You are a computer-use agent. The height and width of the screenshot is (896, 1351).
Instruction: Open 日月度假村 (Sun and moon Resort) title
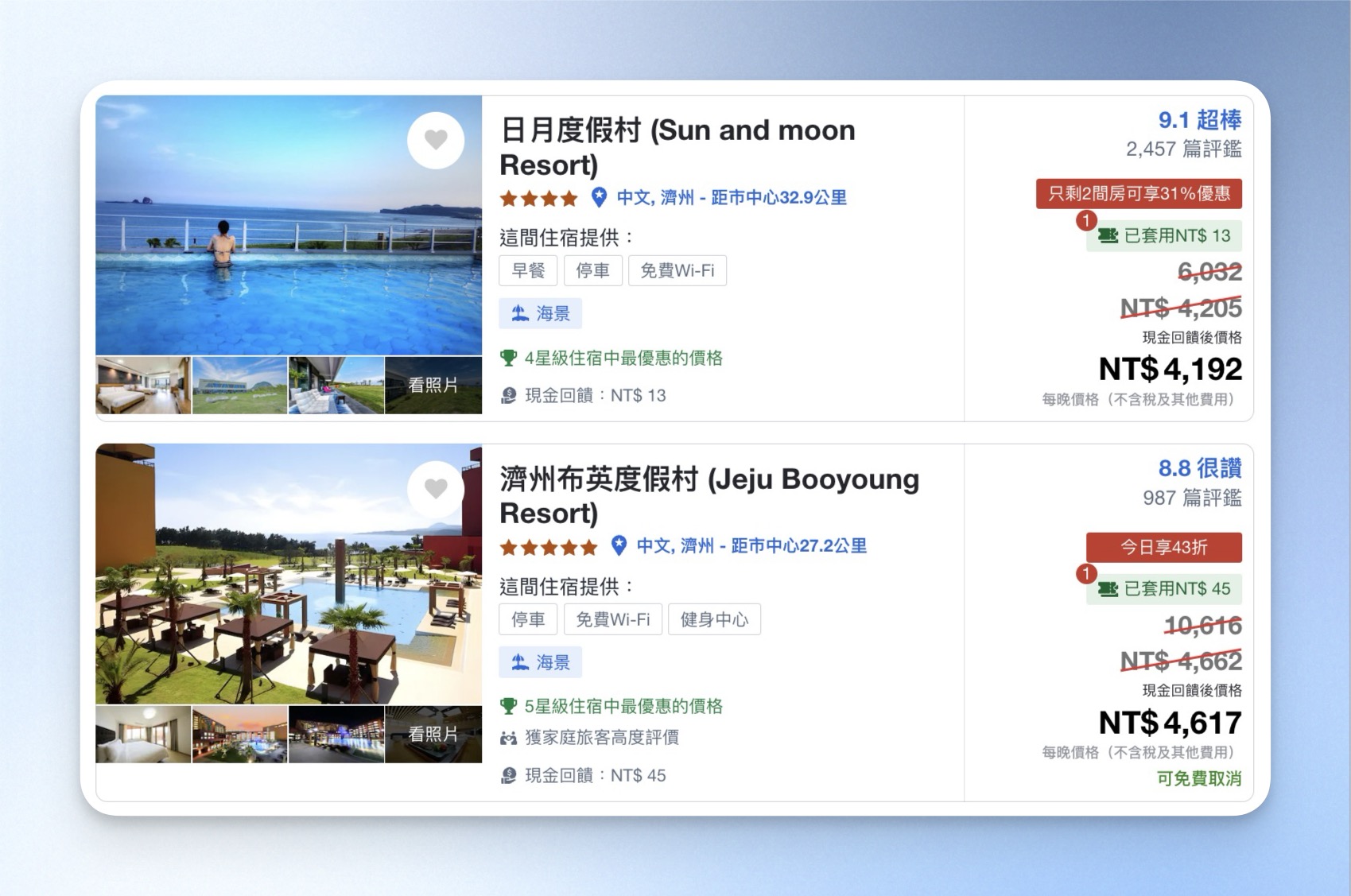677,147
